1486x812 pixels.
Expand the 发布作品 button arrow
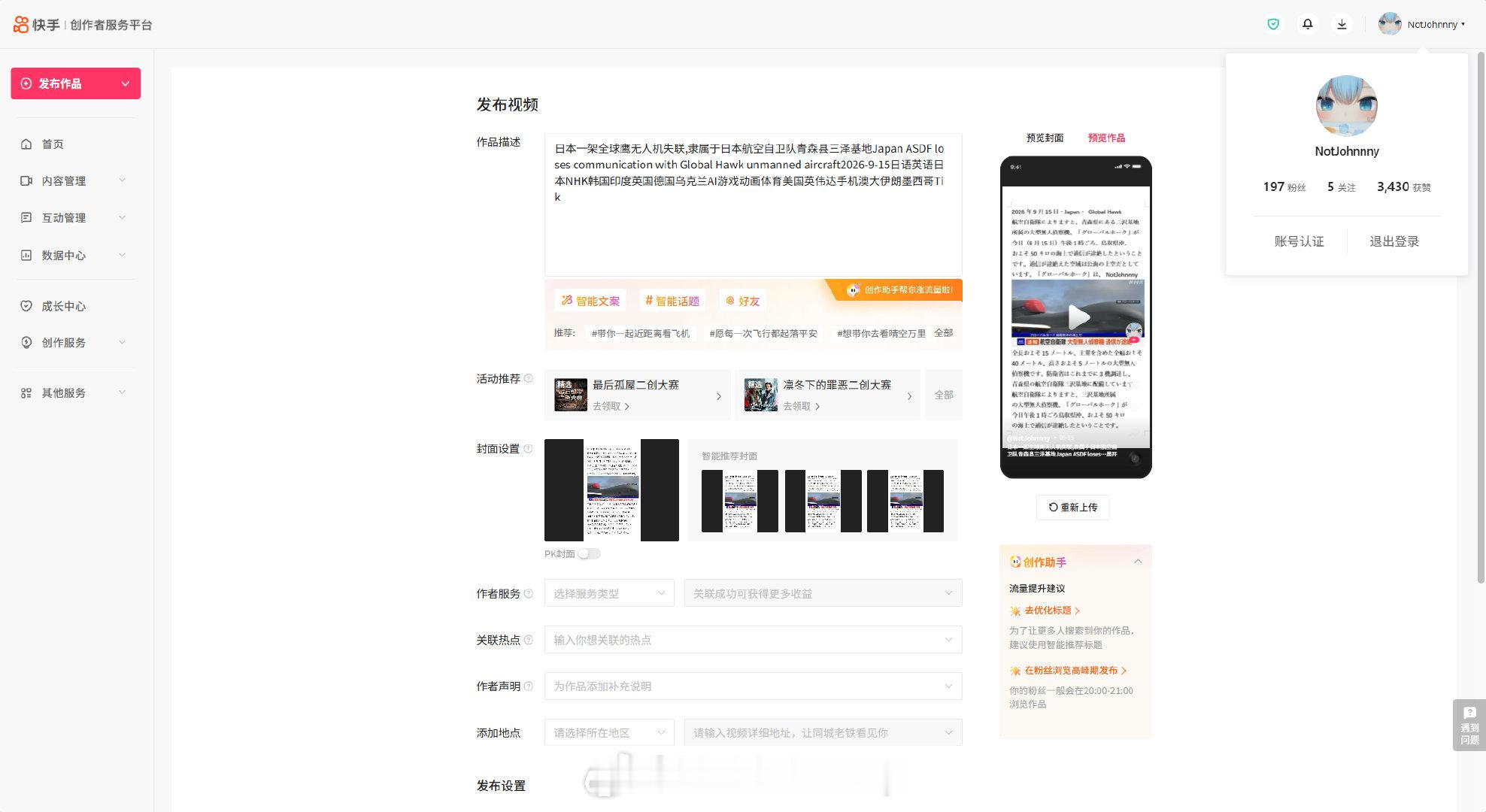[x=126, y=83]
